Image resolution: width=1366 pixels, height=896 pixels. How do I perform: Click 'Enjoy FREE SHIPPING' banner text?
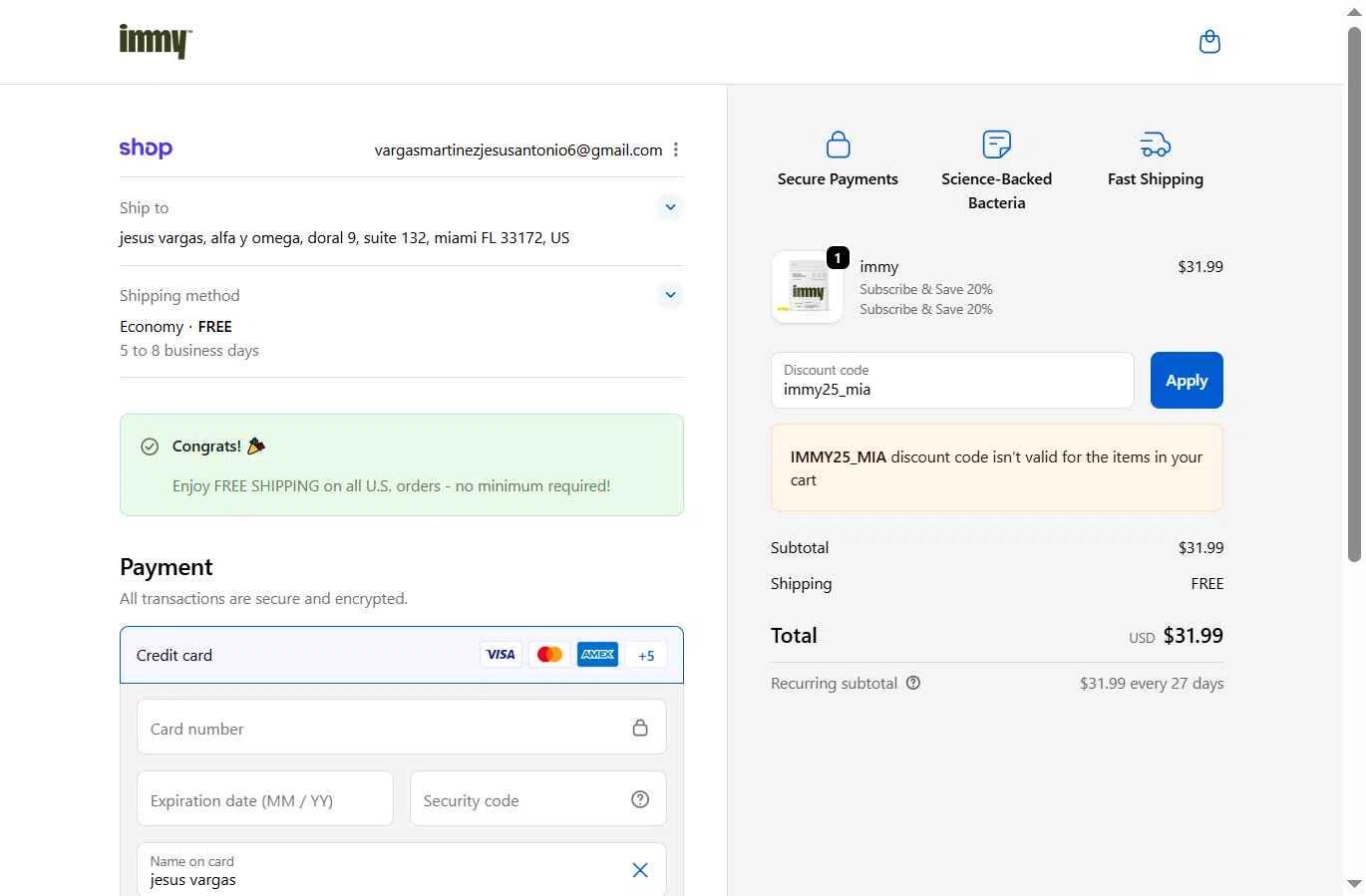point(391,486)
